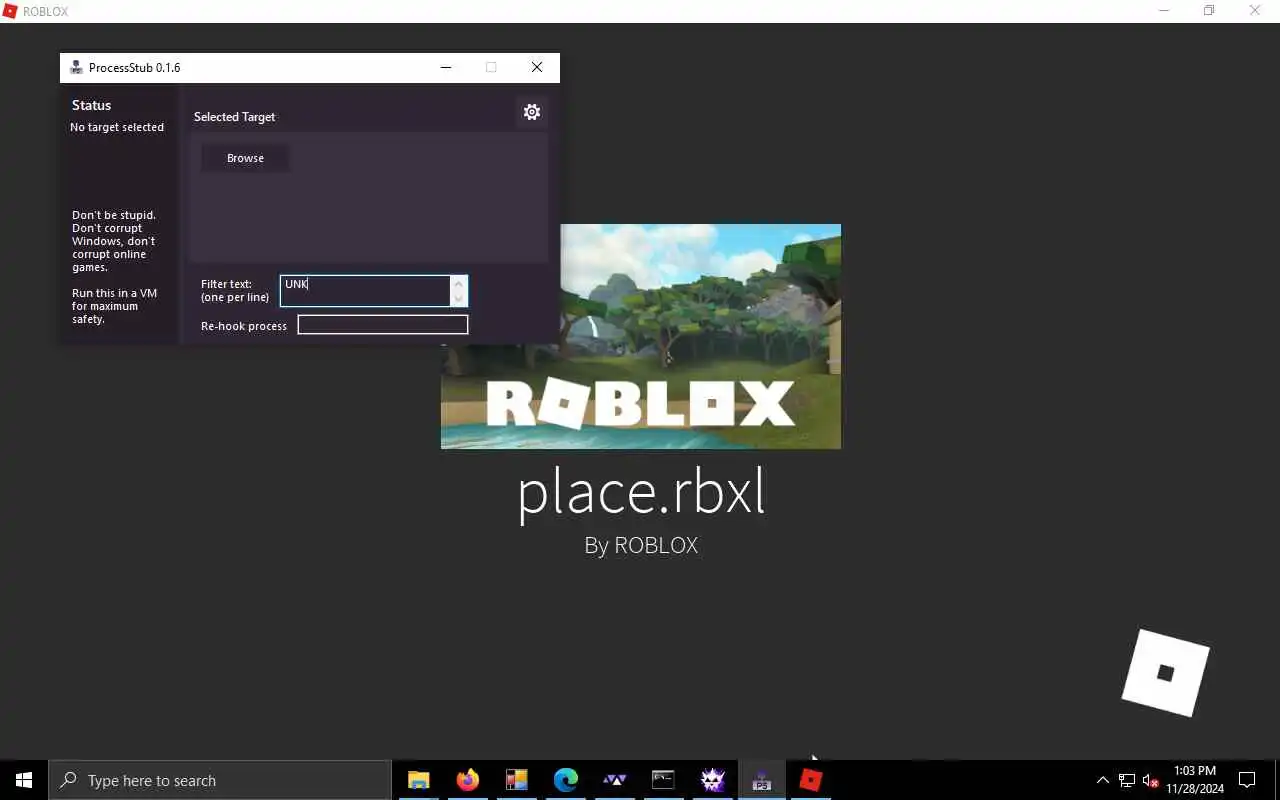Click filter box up arrow
Screen dimensions: 1280x800
tap(459, 283)
